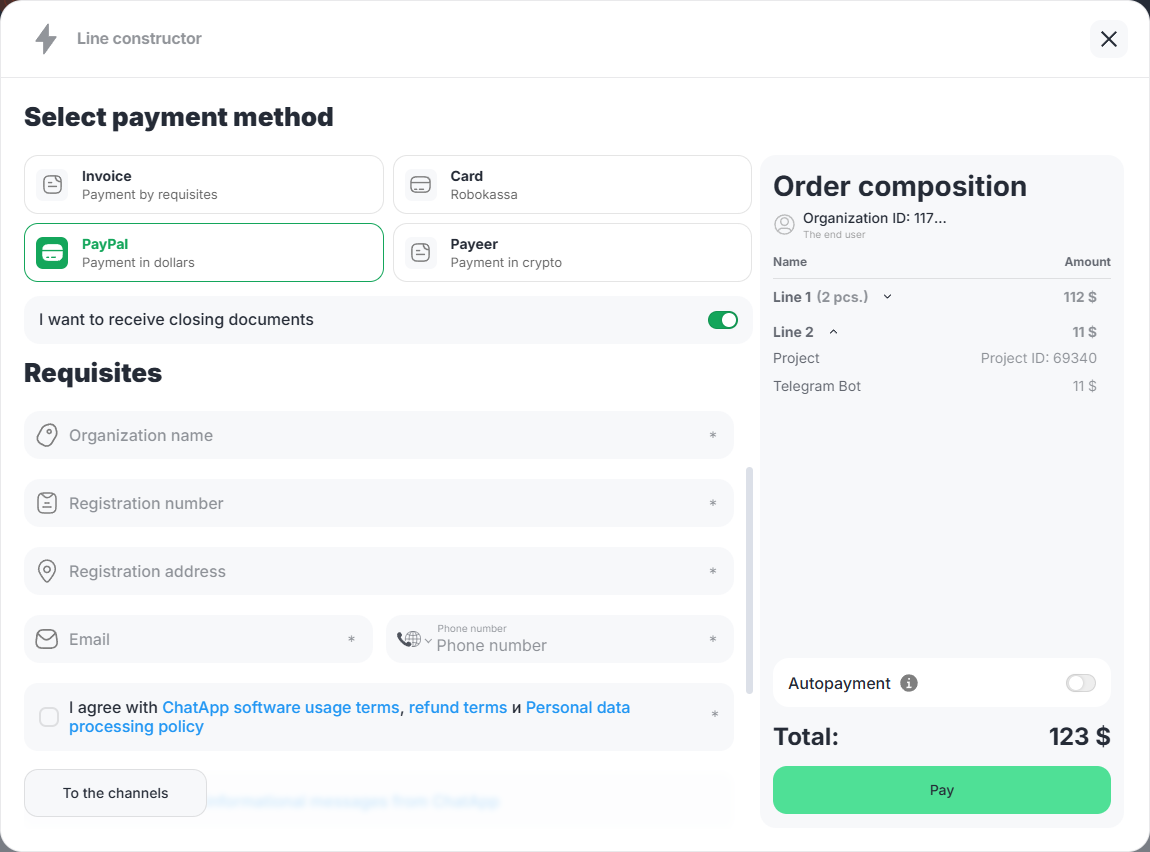The image size is (1150, 852).
Task: Open the phone country code dropdown
Action: click(x=414, y=640)
